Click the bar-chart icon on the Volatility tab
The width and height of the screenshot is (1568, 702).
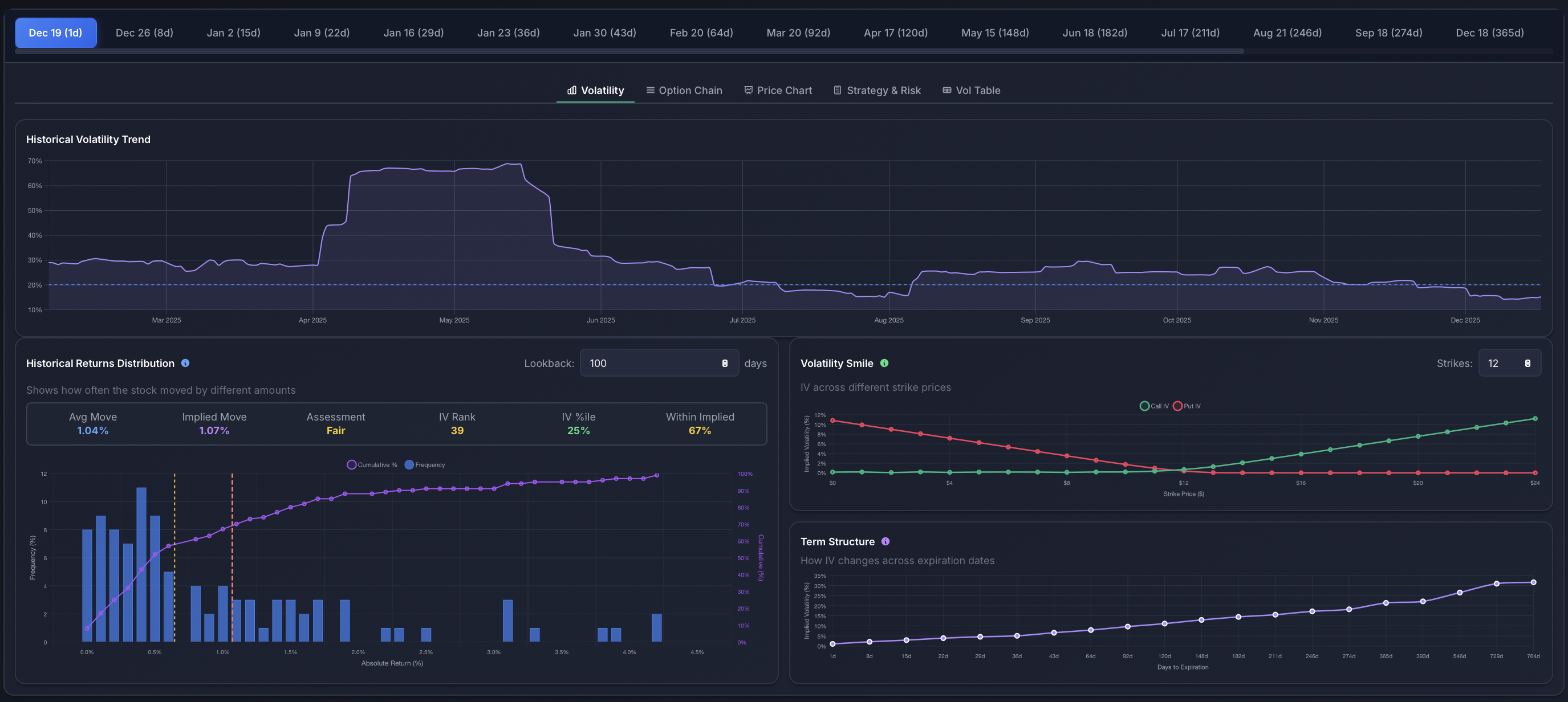click(571, 90)
